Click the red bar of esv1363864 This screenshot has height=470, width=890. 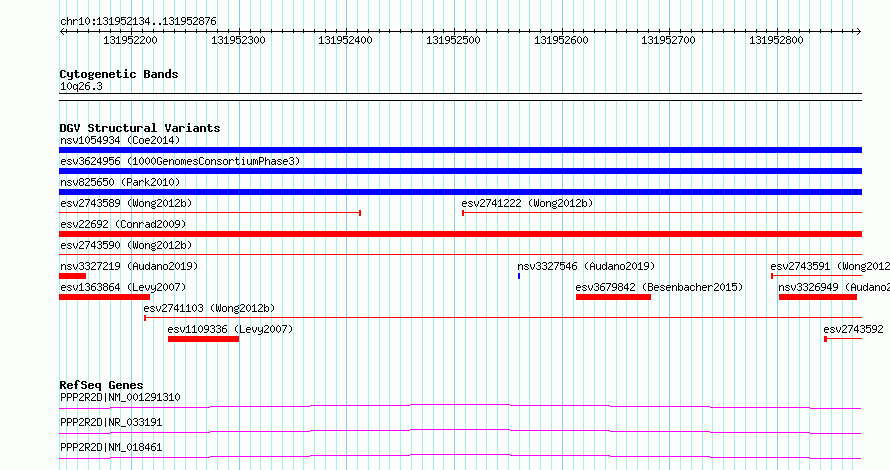point(104,297)
